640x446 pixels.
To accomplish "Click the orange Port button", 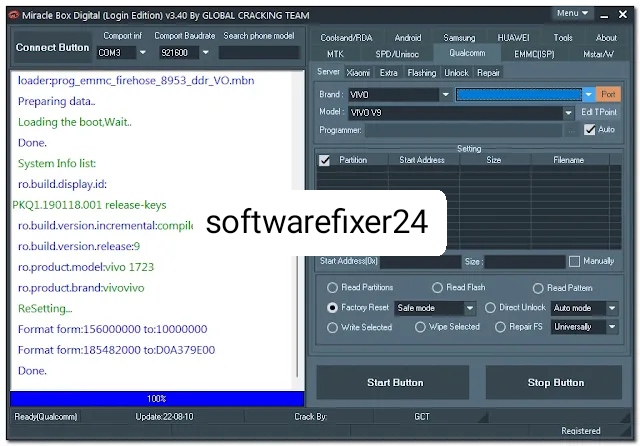I will pos(608,94).
